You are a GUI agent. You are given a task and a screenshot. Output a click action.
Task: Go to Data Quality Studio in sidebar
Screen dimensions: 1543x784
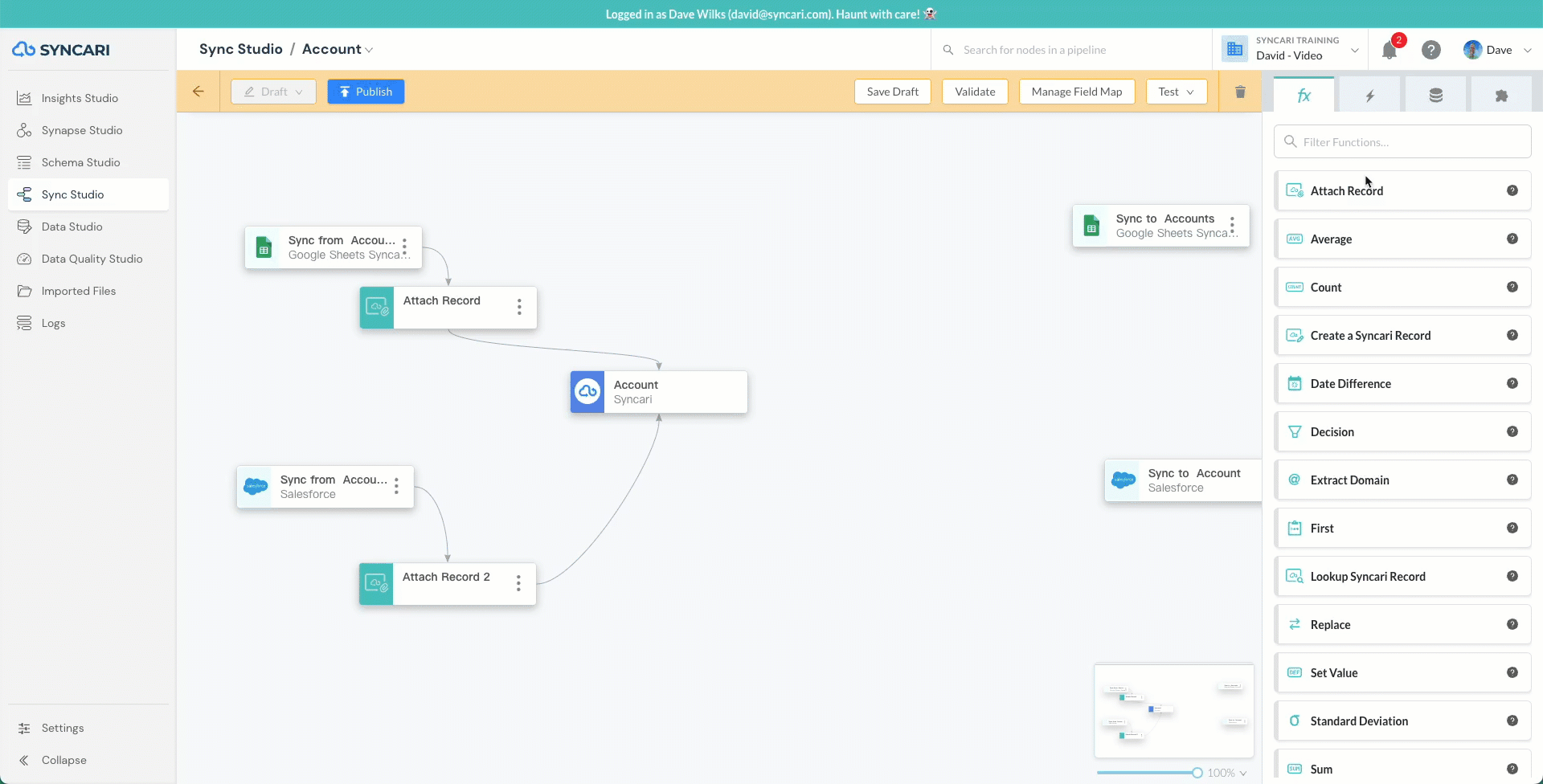tap(92, 259)
